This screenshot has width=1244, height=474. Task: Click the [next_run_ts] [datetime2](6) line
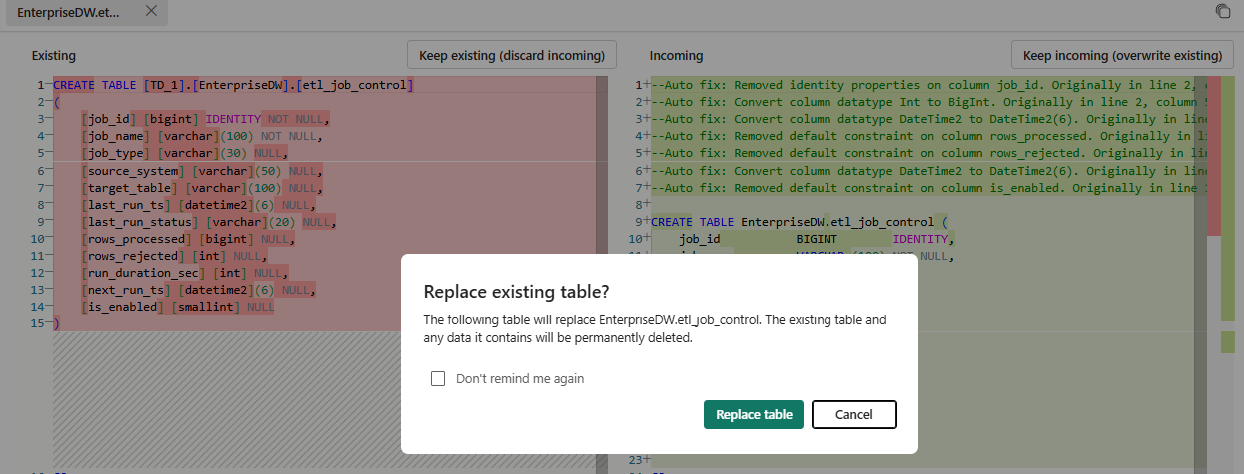click(x=199, y=290)
